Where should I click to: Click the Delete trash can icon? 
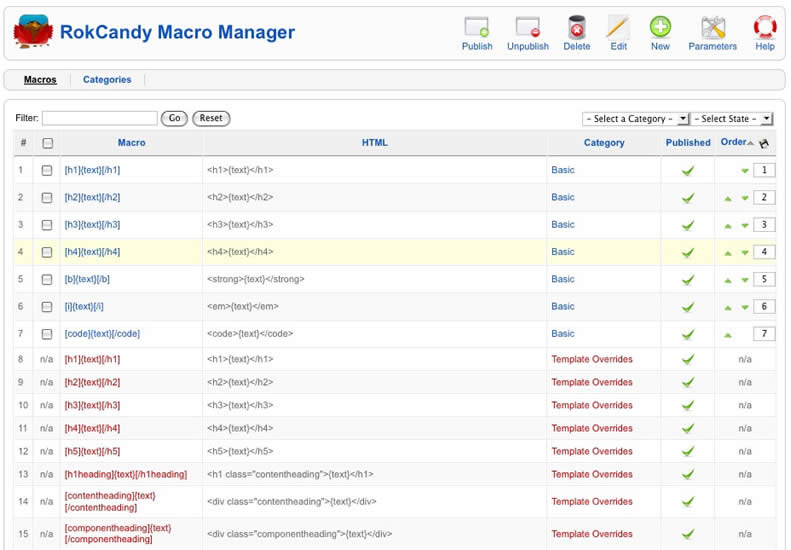[x=577, y=27]
